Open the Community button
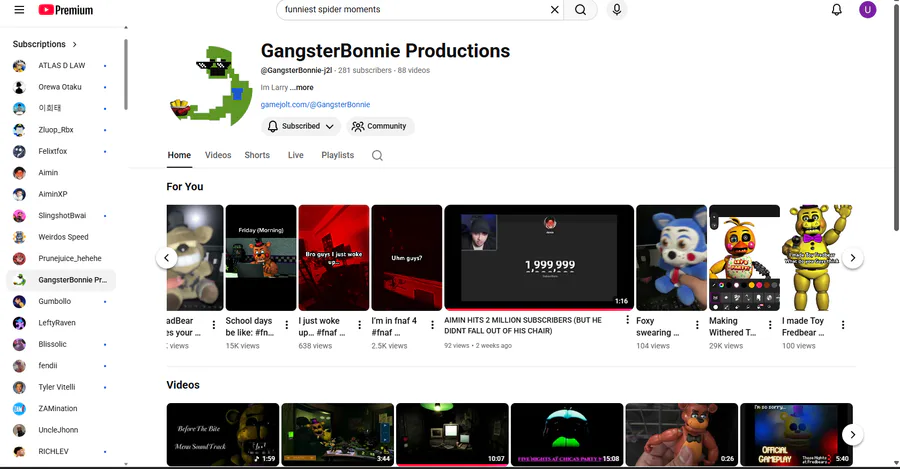Viewport: 900px width, 469px height. (x=380, y=126)
